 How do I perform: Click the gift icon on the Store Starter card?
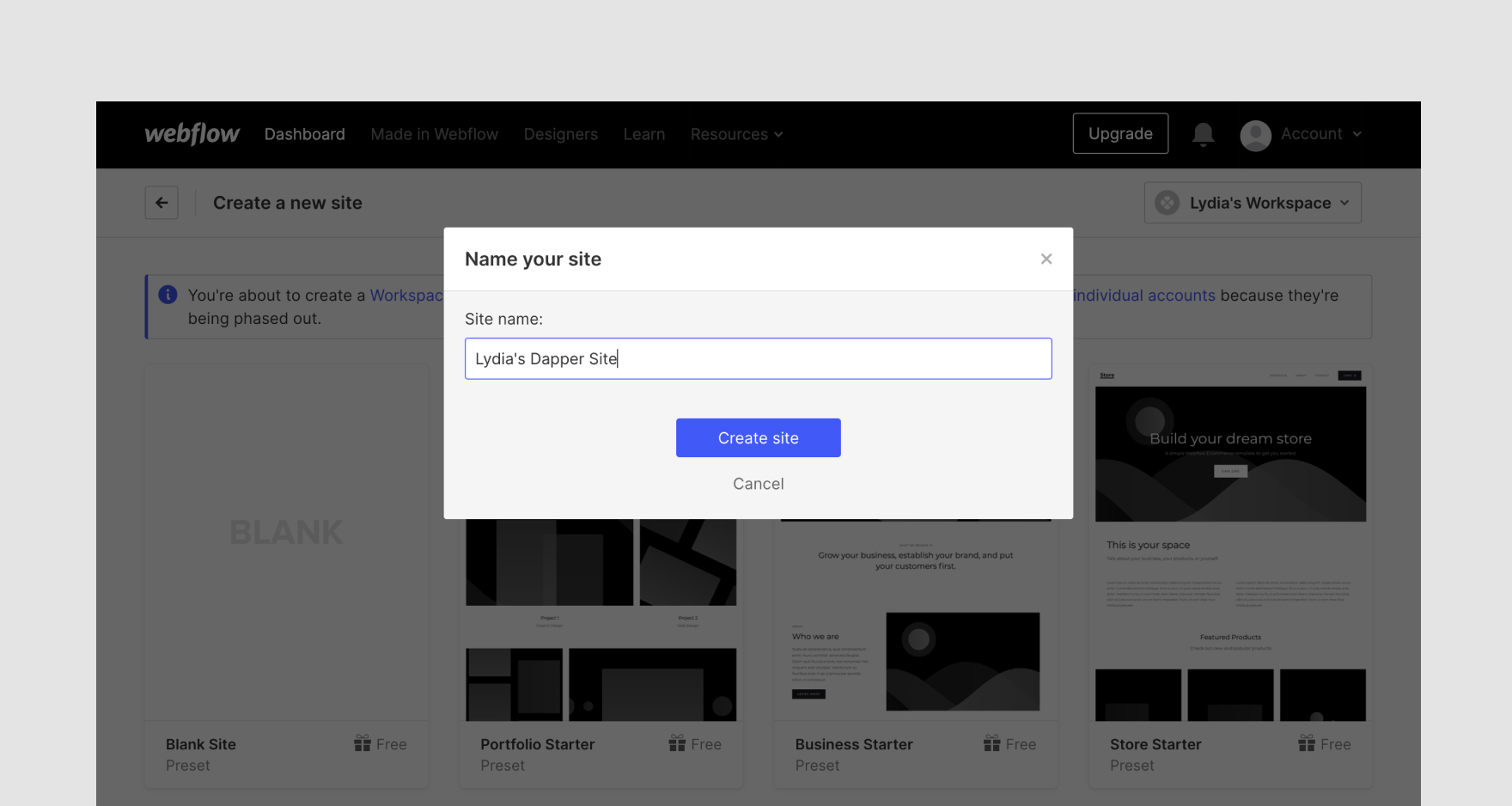[1305, 743]
